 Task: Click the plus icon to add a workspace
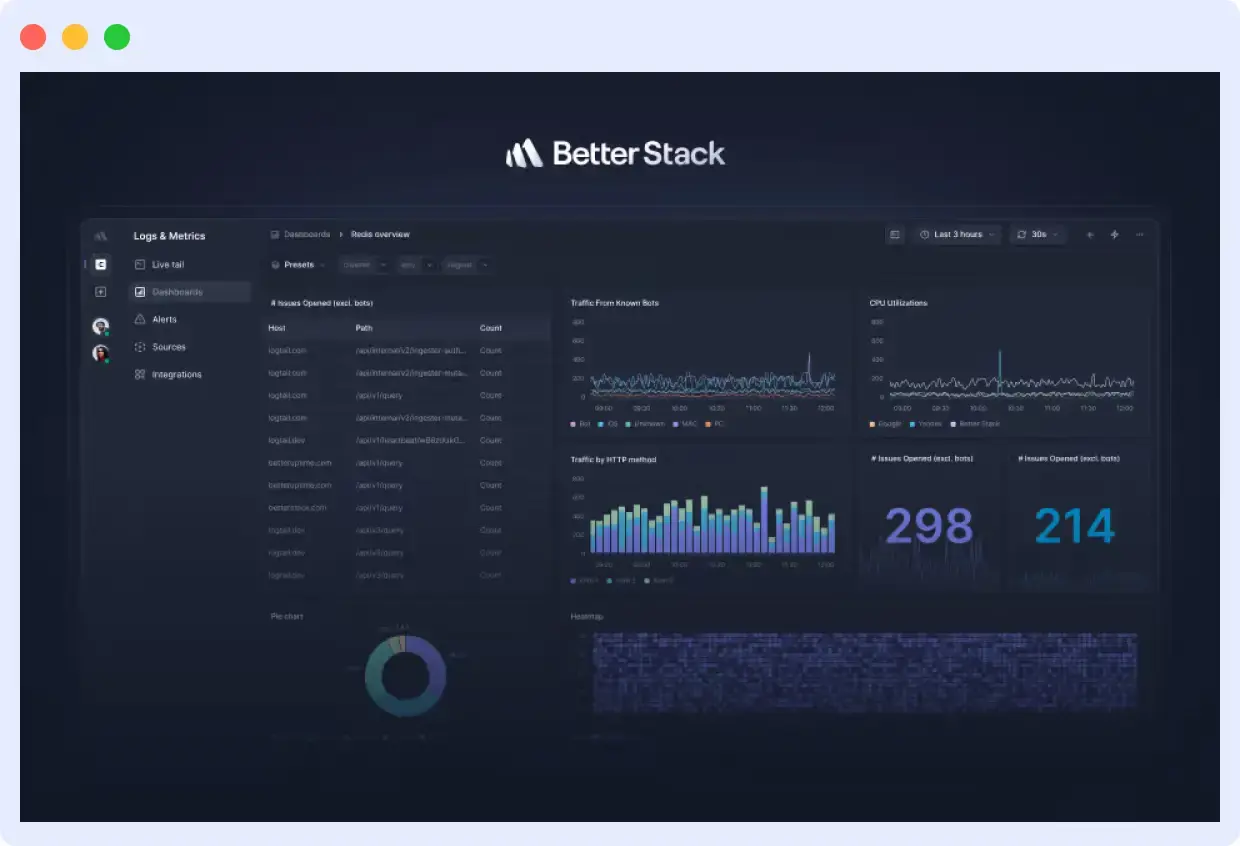click(100, 292)
